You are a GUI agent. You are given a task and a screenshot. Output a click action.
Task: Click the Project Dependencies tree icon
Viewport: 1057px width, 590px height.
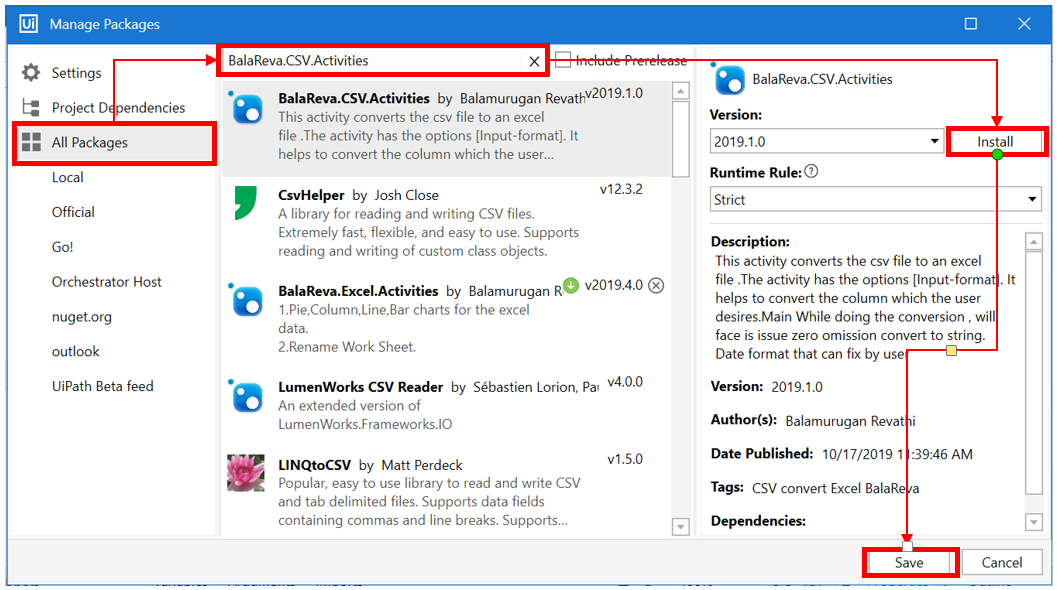[31, 107]
